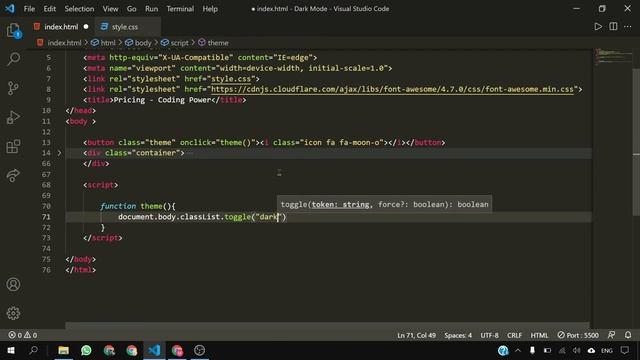The image size is (640, 360).
Task: Open the Windows Start menu
Action: tap(11, 350)
